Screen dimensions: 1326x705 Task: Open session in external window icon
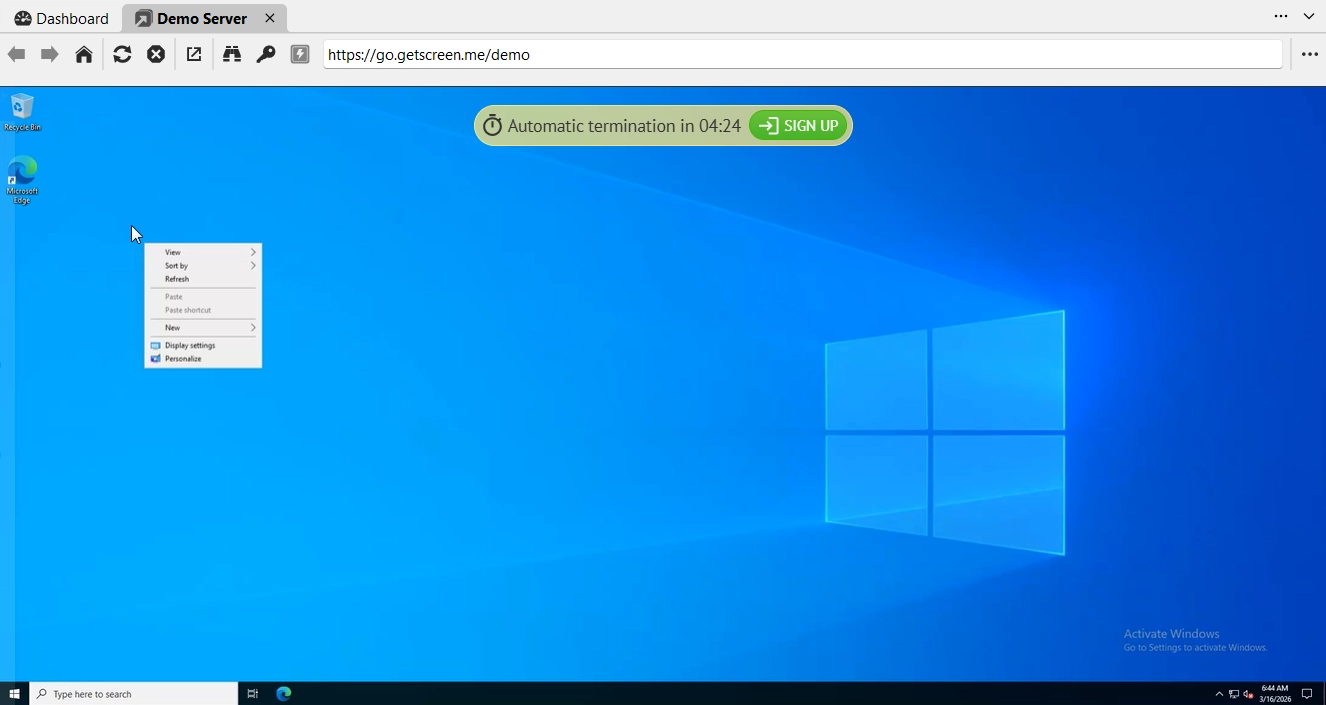tap(194, 55)
